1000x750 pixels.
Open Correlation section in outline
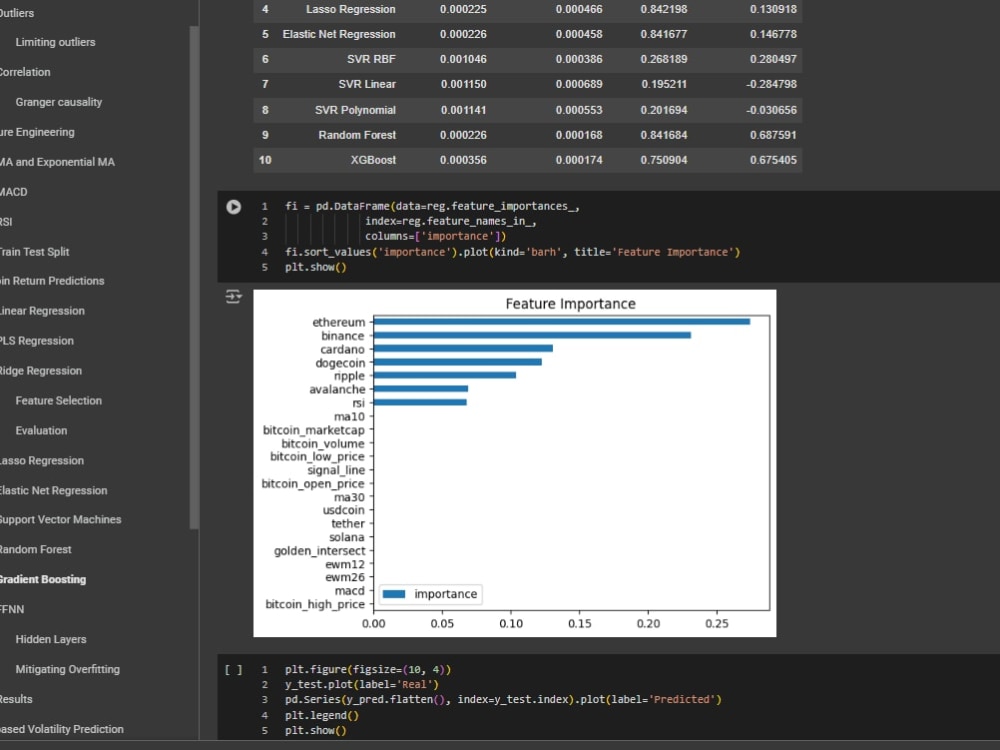pyautogui.click(x=25, y=72)
